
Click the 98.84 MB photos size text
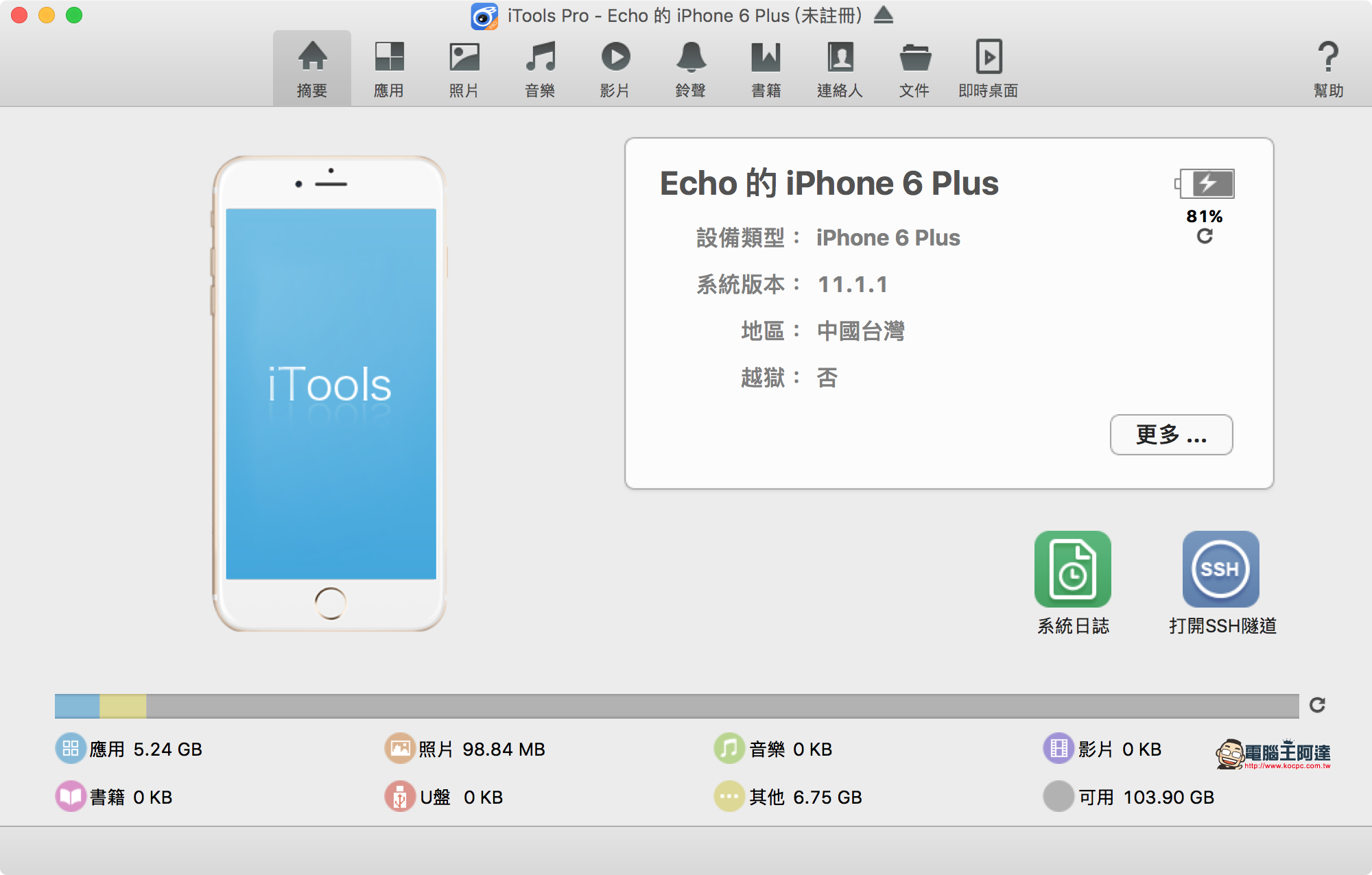[x=504, y=750]
